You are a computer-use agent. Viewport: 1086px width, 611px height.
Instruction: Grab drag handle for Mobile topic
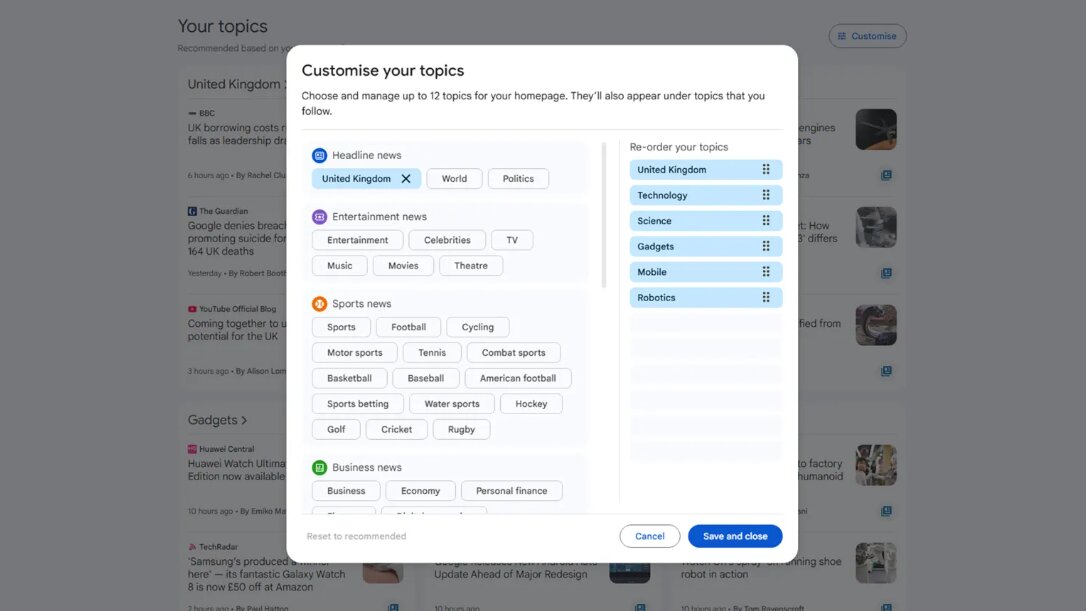(766, 272)
